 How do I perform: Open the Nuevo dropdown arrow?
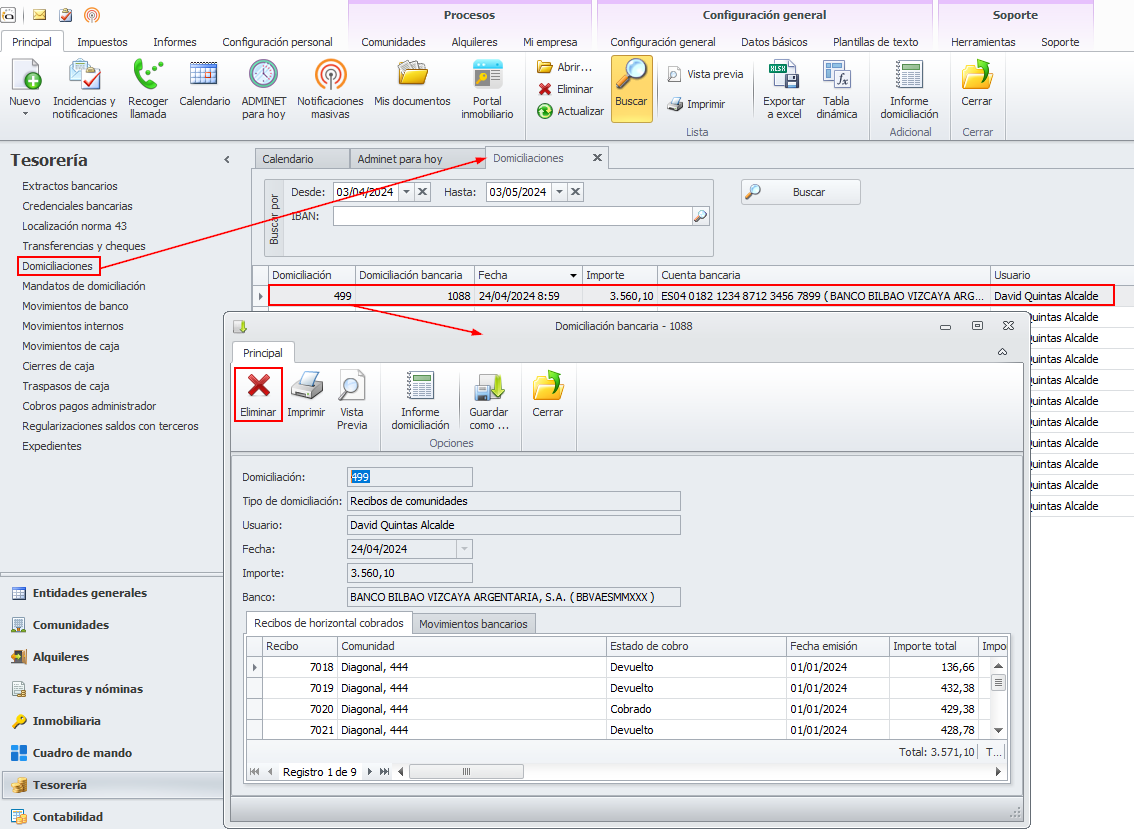tap(24, 114)
